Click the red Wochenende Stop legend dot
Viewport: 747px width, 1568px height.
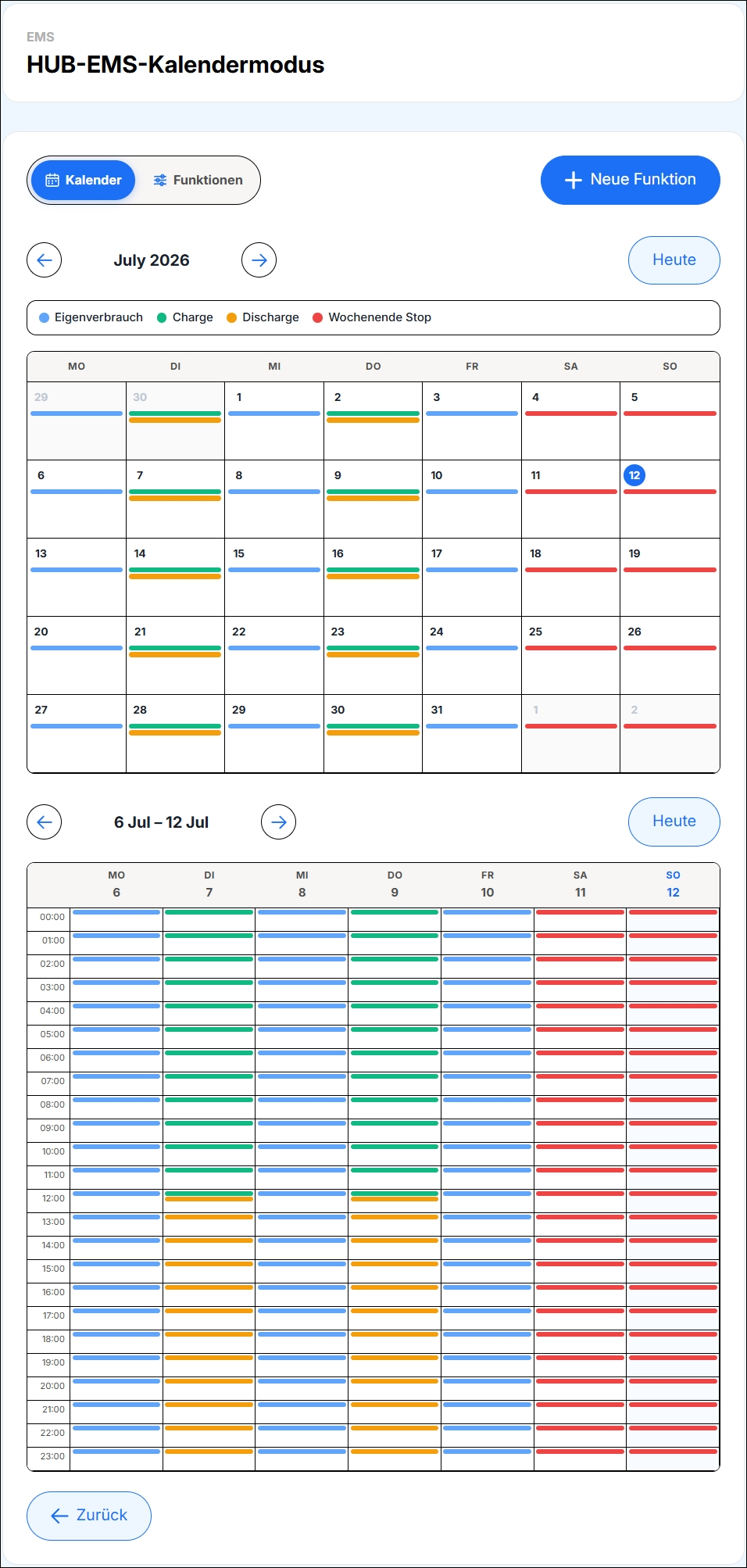tap(318, 317)
